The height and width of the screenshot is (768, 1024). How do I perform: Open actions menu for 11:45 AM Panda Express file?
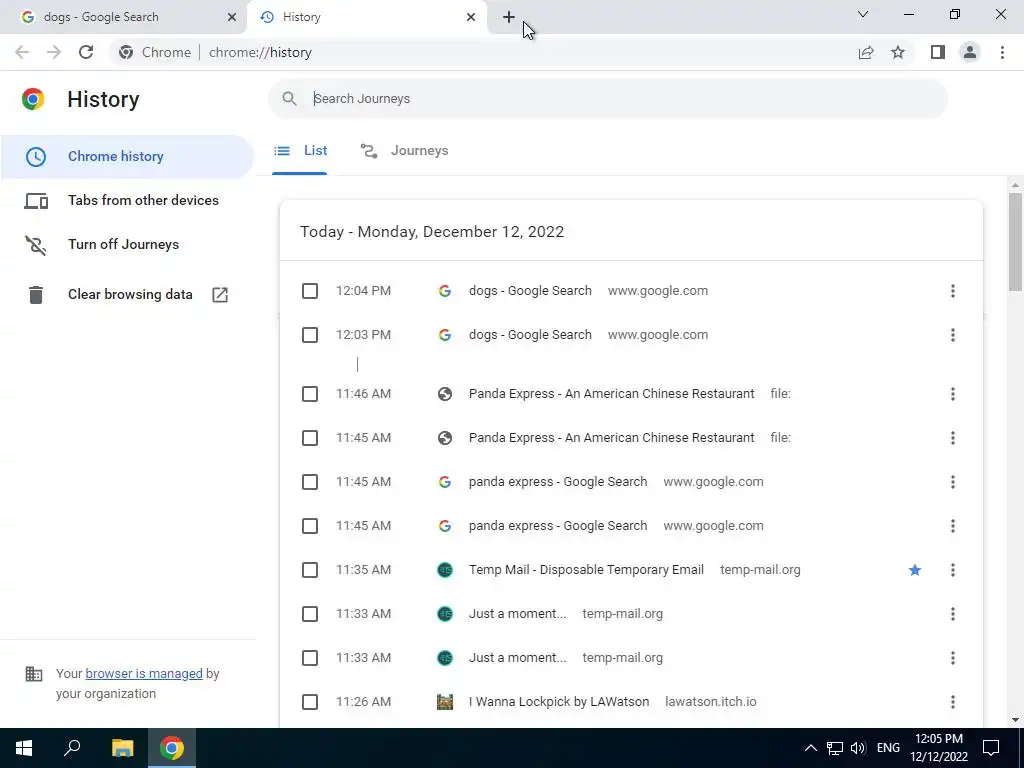pyautogui.click(x=953, y=438)
